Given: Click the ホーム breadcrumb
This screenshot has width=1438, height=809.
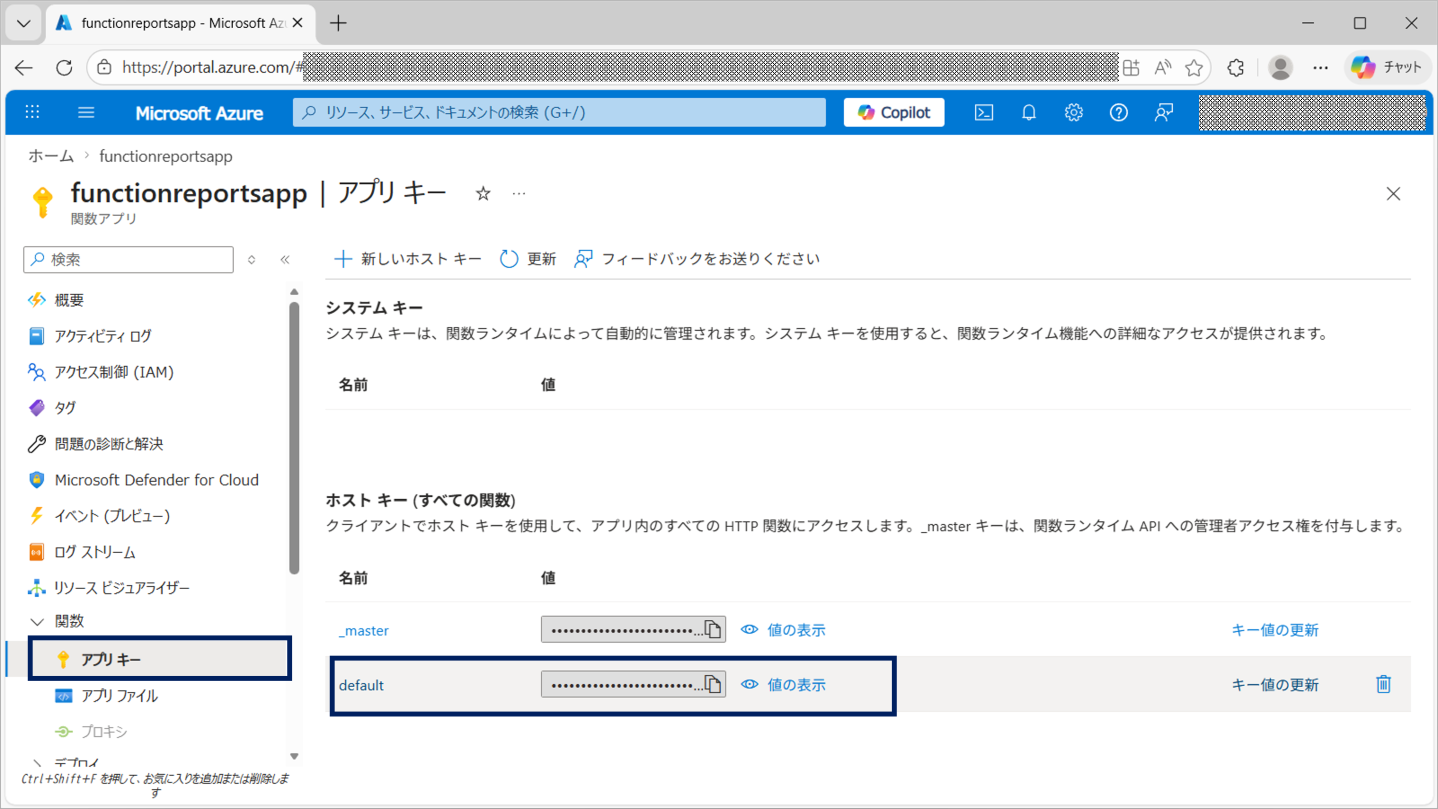Looking at the screenshot, I should pyautogui.click(x=51, y=156).
